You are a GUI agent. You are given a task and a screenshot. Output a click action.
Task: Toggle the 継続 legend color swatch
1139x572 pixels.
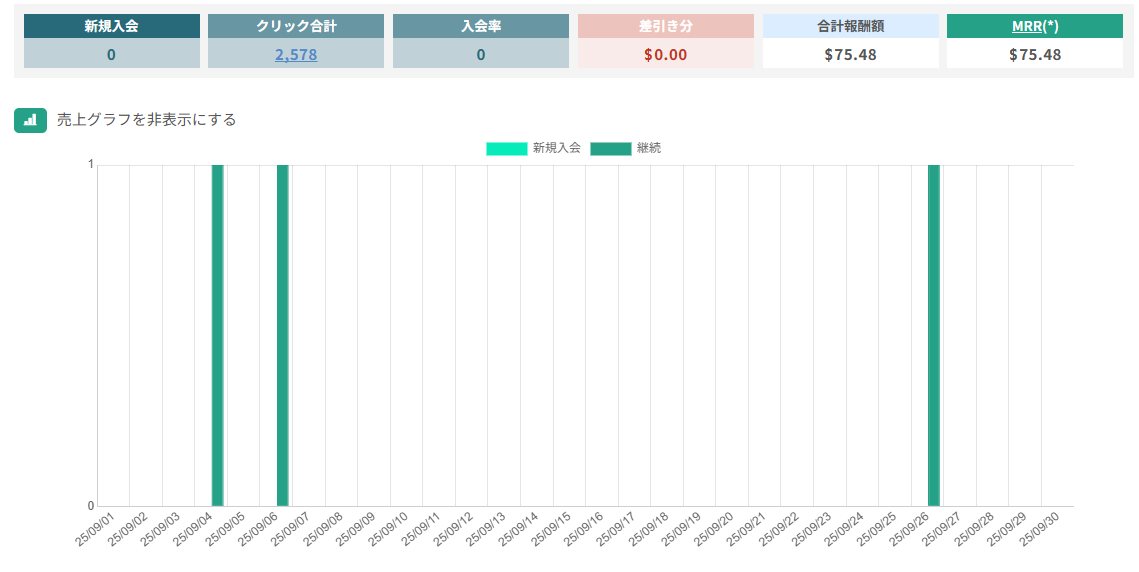tap(610, 148)
